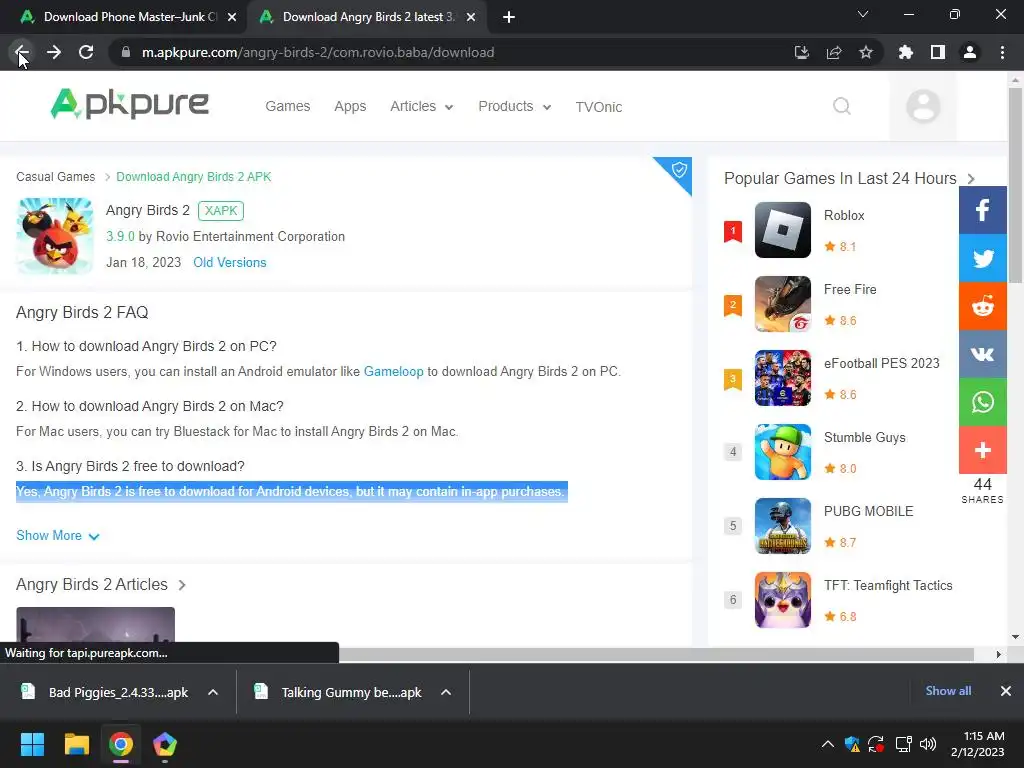The image size is (1024, 768).
Task: Open Free Fire game icon
Action: [782, 304]
